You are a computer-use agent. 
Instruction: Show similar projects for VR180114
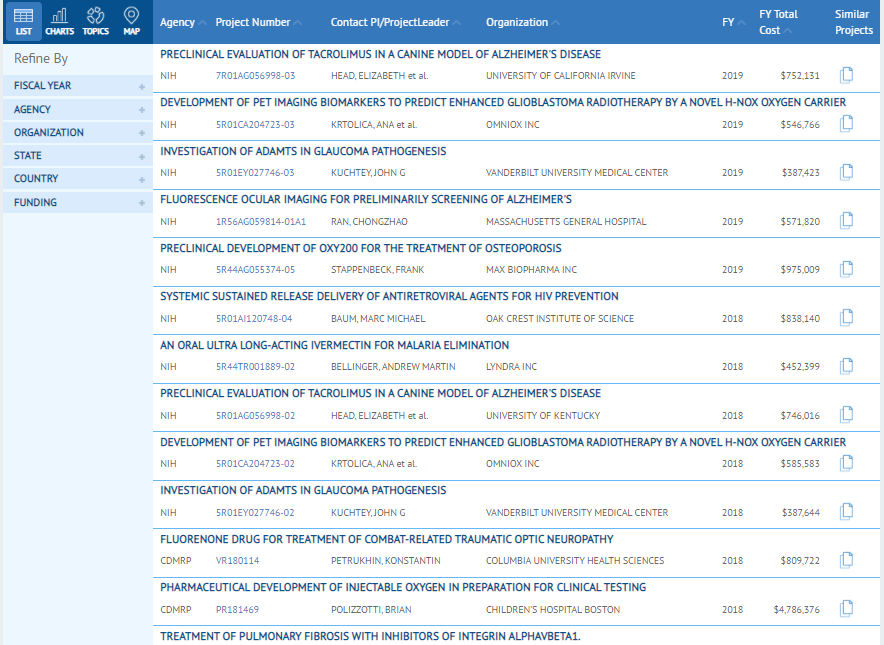(846, 560)
